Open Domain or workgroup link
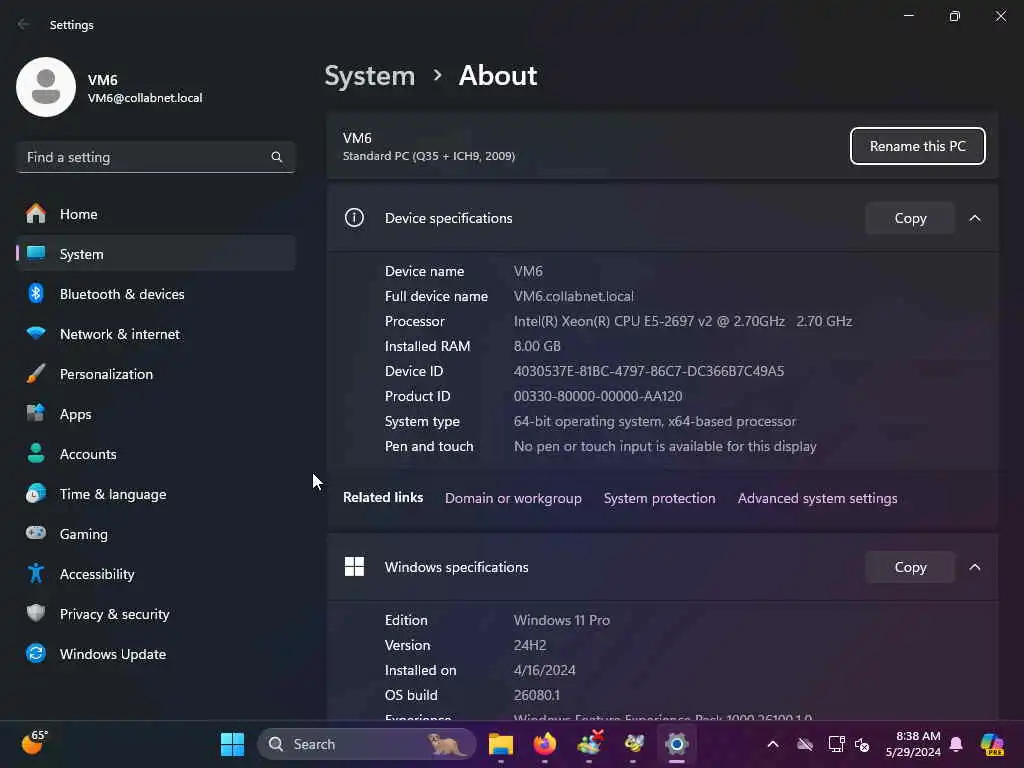 coord(513,498)
